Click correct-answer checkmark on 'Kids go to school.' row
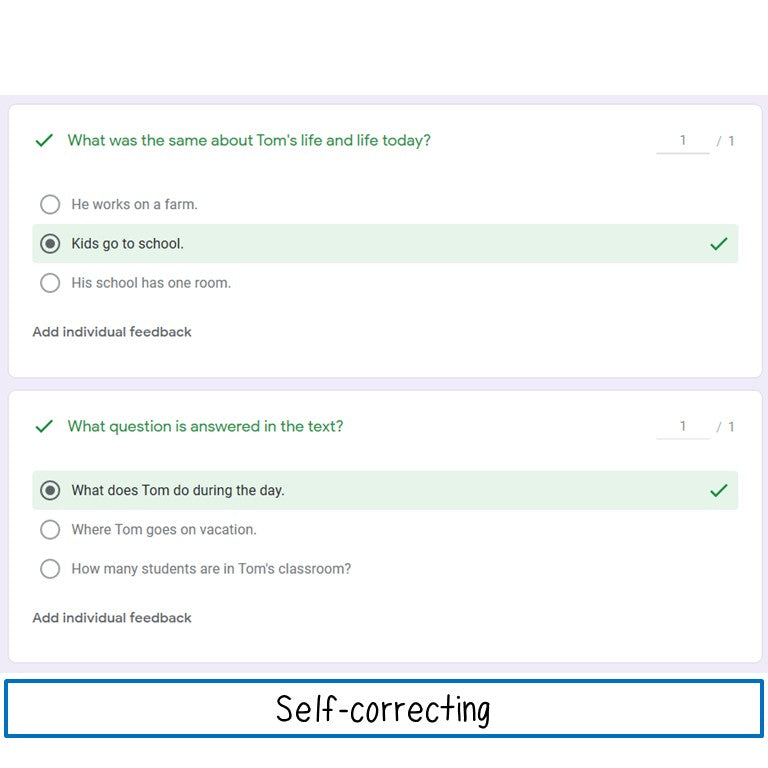 click(x=718, y=244)
